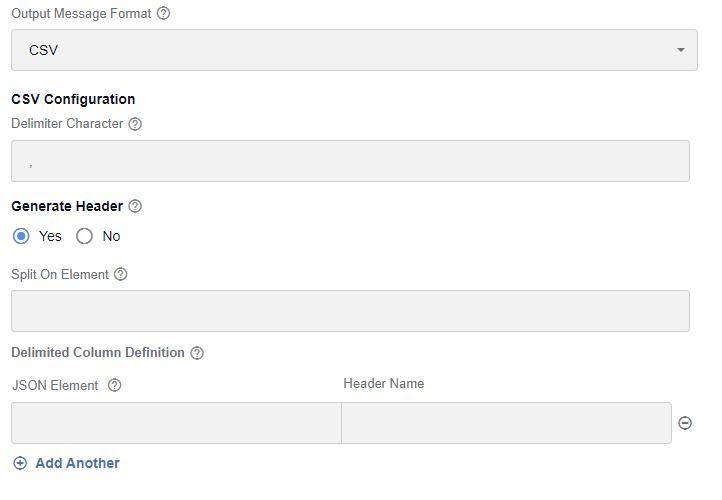722x500 pixels.
Task: Focus the Delimiter Character input field
Action: [x=350, y=161]
